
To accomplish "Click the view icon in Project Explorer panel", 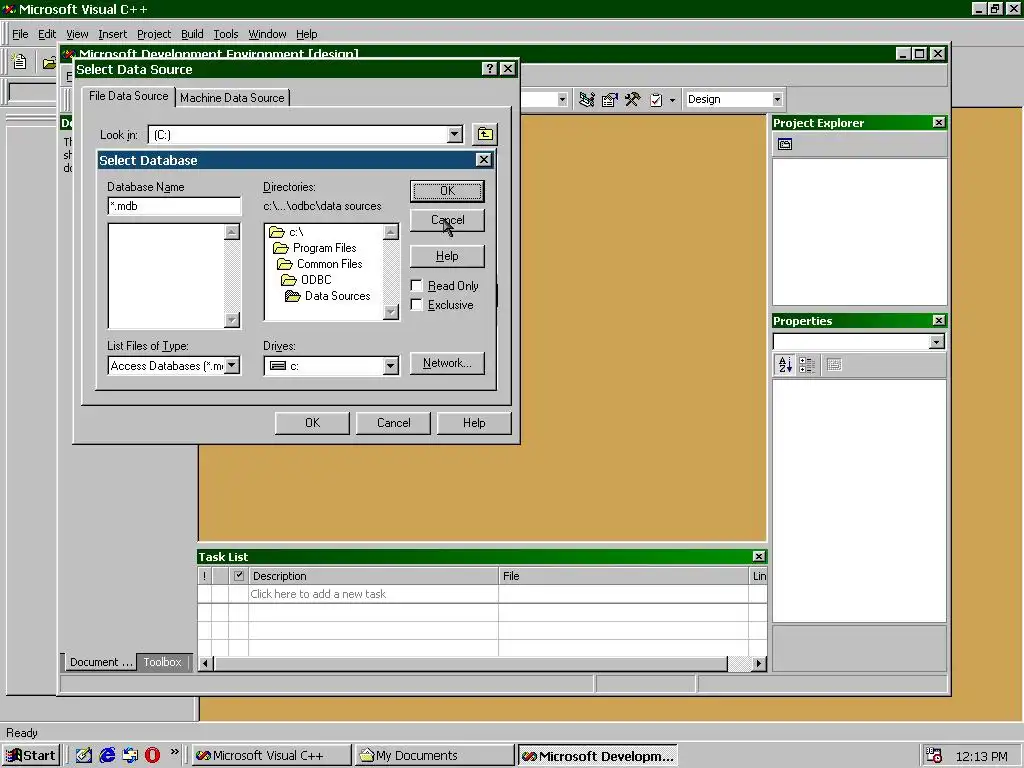I will point(785,144).
